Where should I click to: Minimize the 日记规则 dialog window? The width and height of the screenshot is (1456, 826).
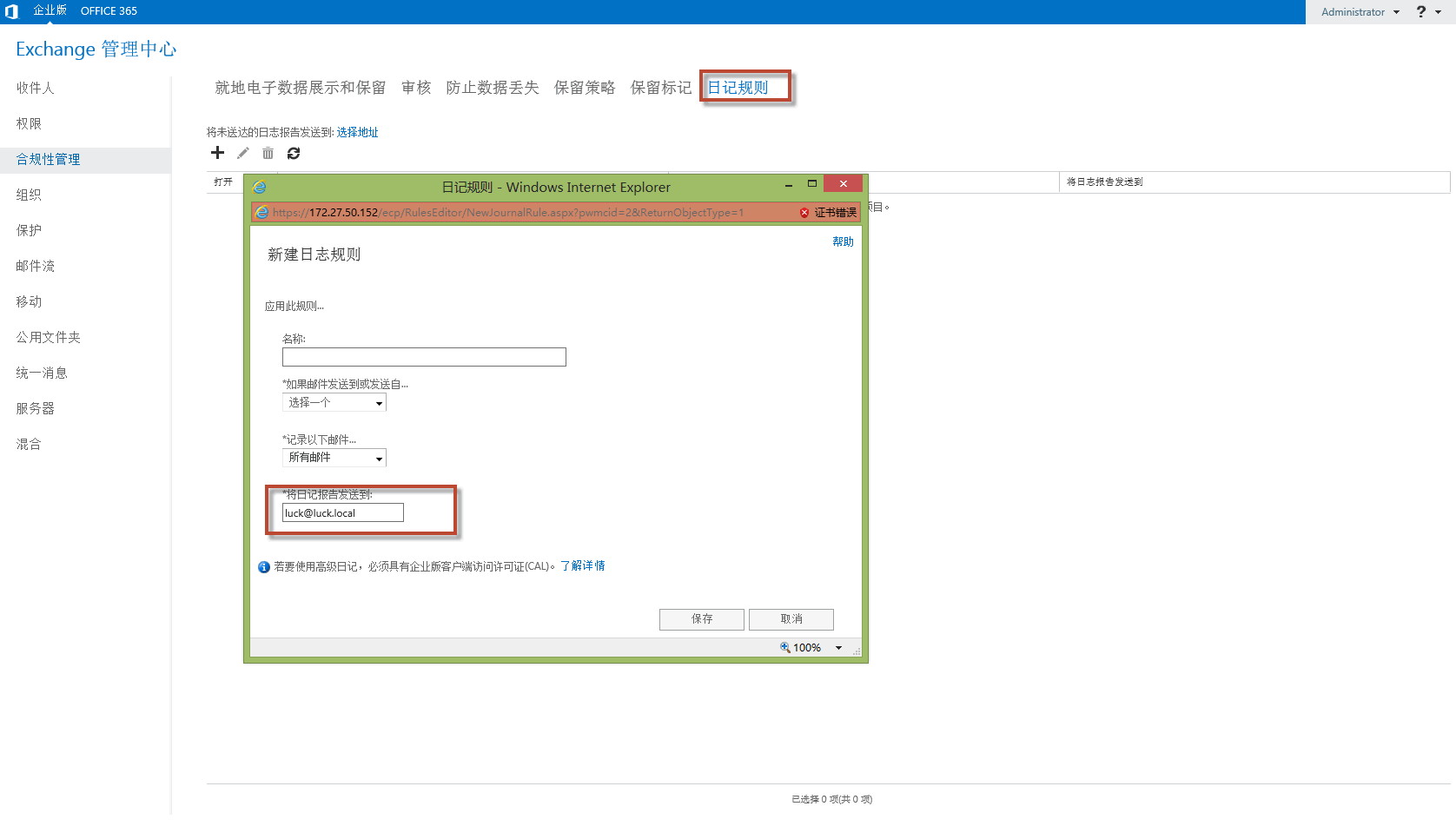tap(789, 185)
